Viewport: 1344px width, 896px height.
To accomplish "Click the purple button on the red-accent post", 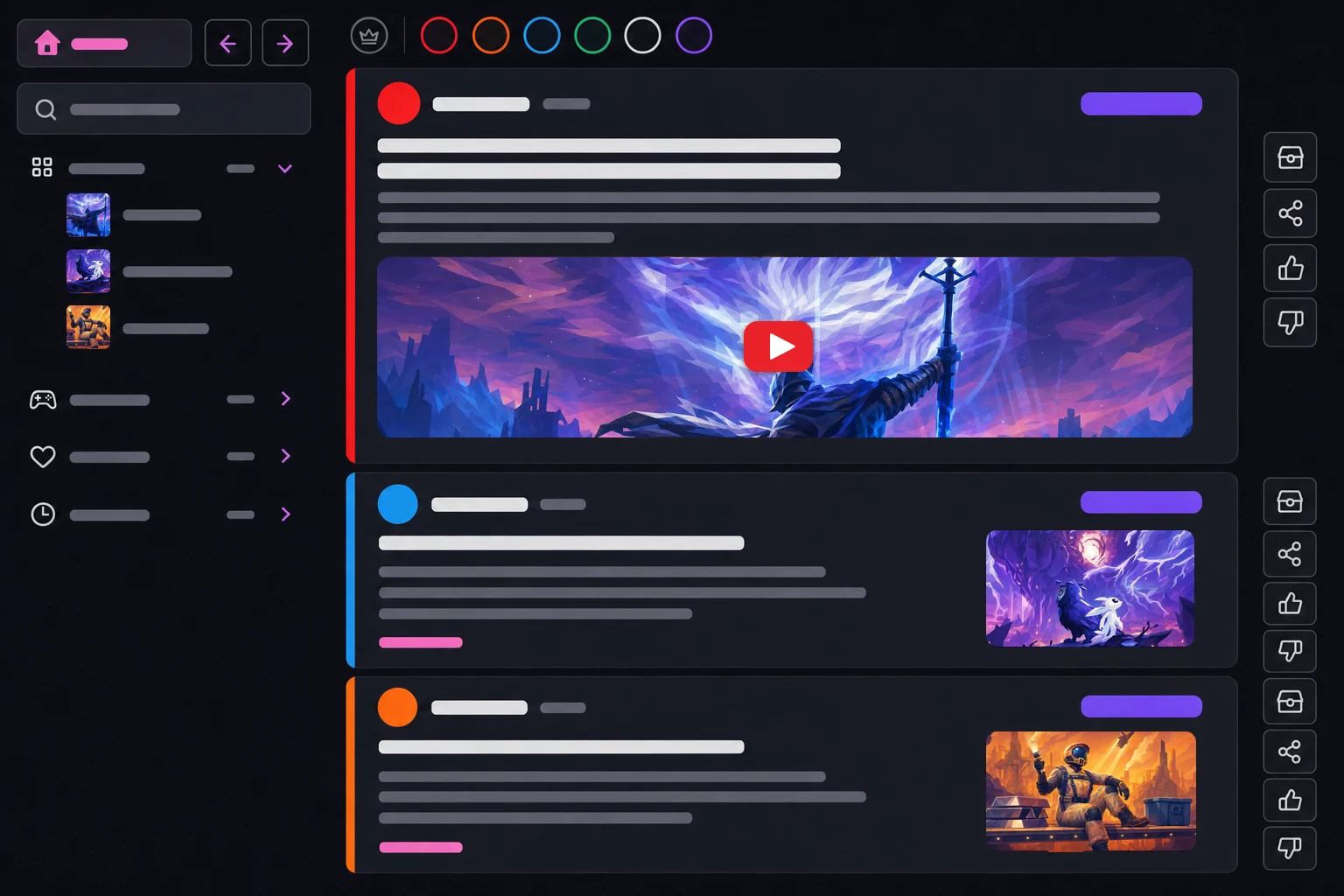I will [1141, 103].
